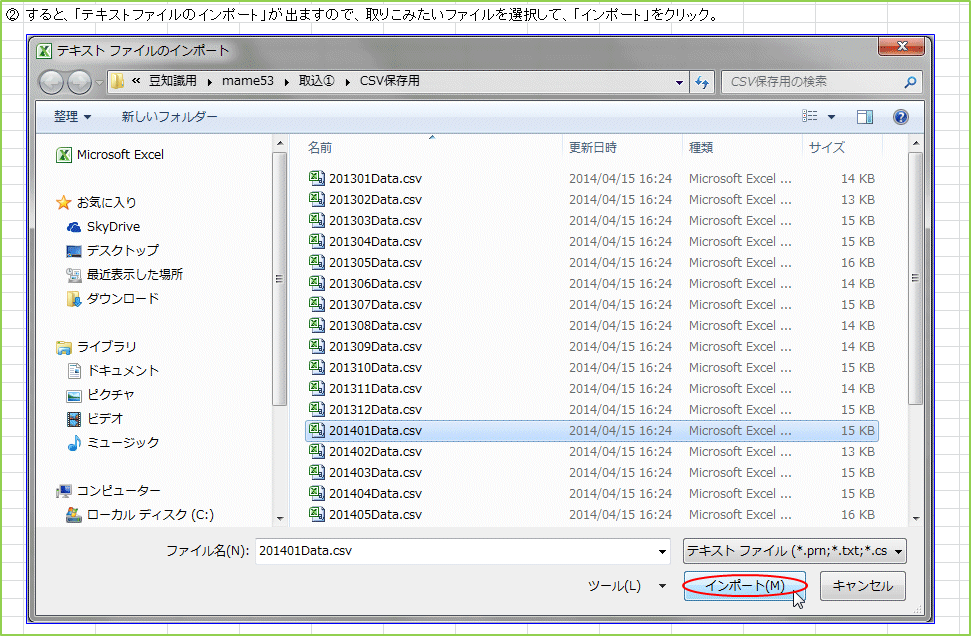Select お気に入り favorites star item
The height and width of the screenshot is (636, 971).
(x=96, y=203)
